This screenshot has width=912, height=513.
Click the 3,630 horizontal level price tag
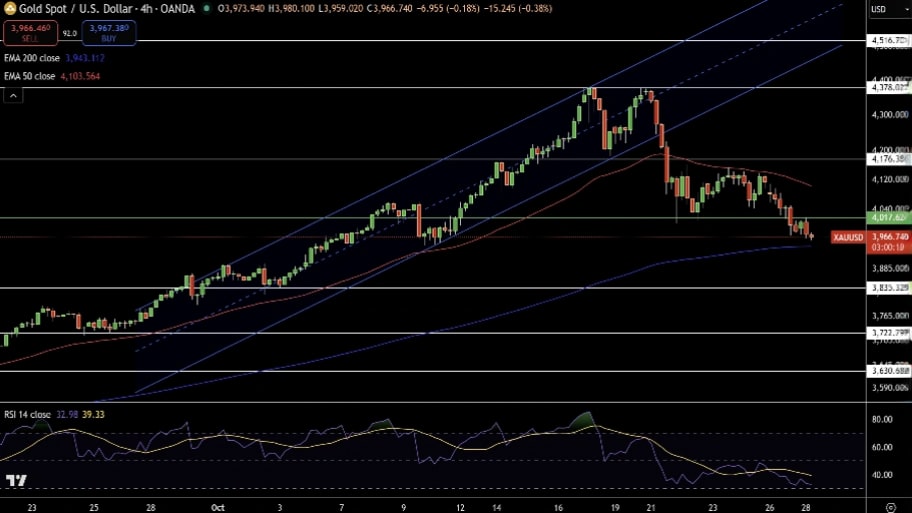click(x=889, y=370)
